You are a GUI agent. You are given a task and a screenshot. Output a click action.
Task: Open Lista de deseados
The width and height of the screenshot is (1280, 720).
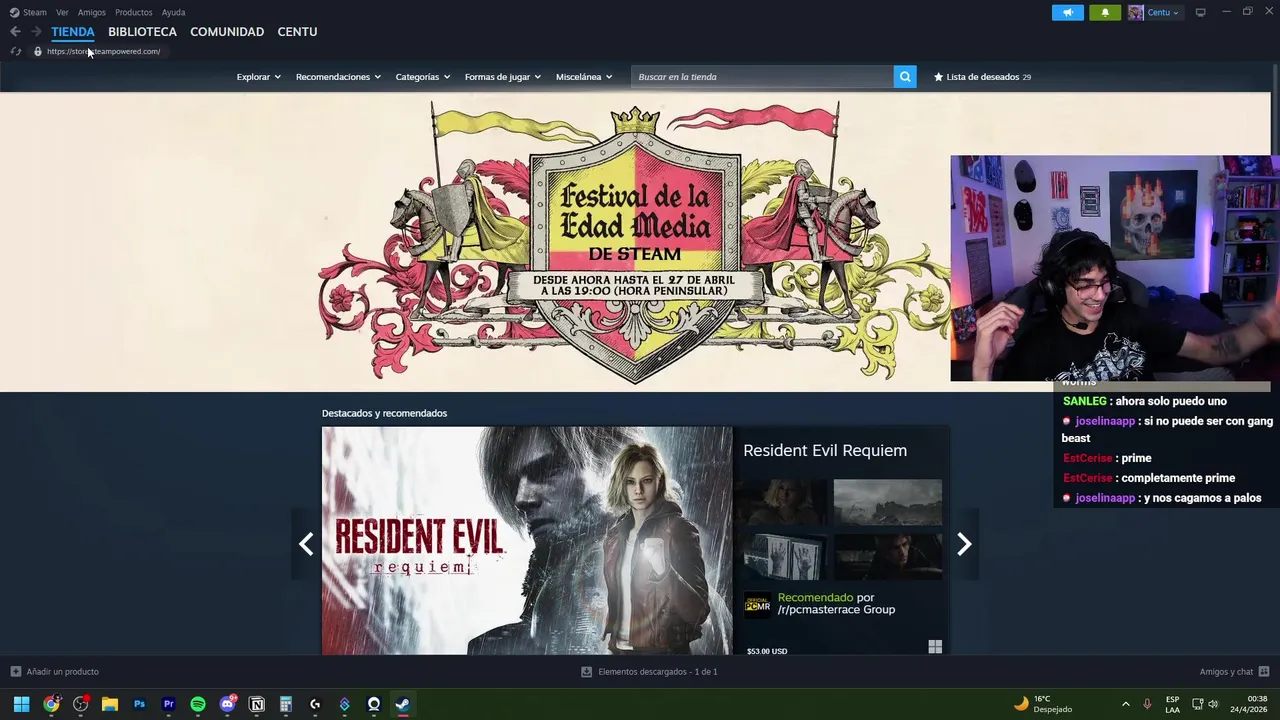point(982,77)
